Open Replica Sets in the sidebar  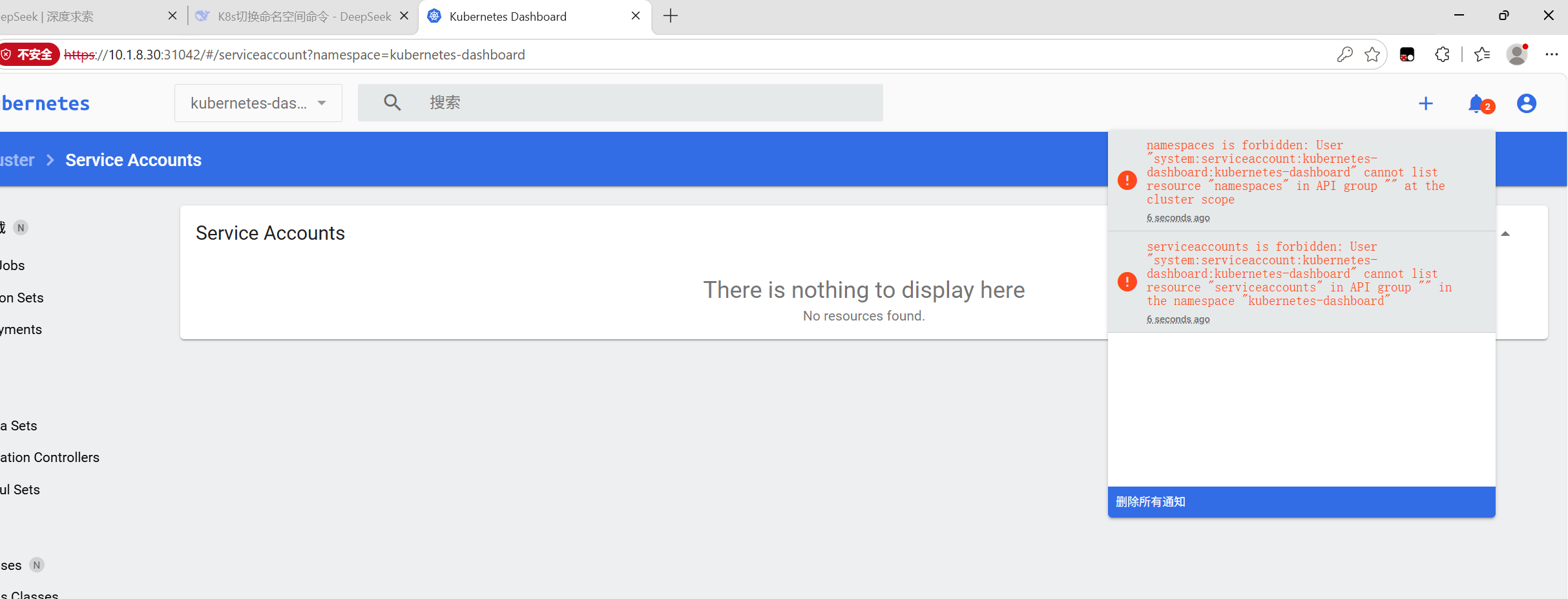19,426
